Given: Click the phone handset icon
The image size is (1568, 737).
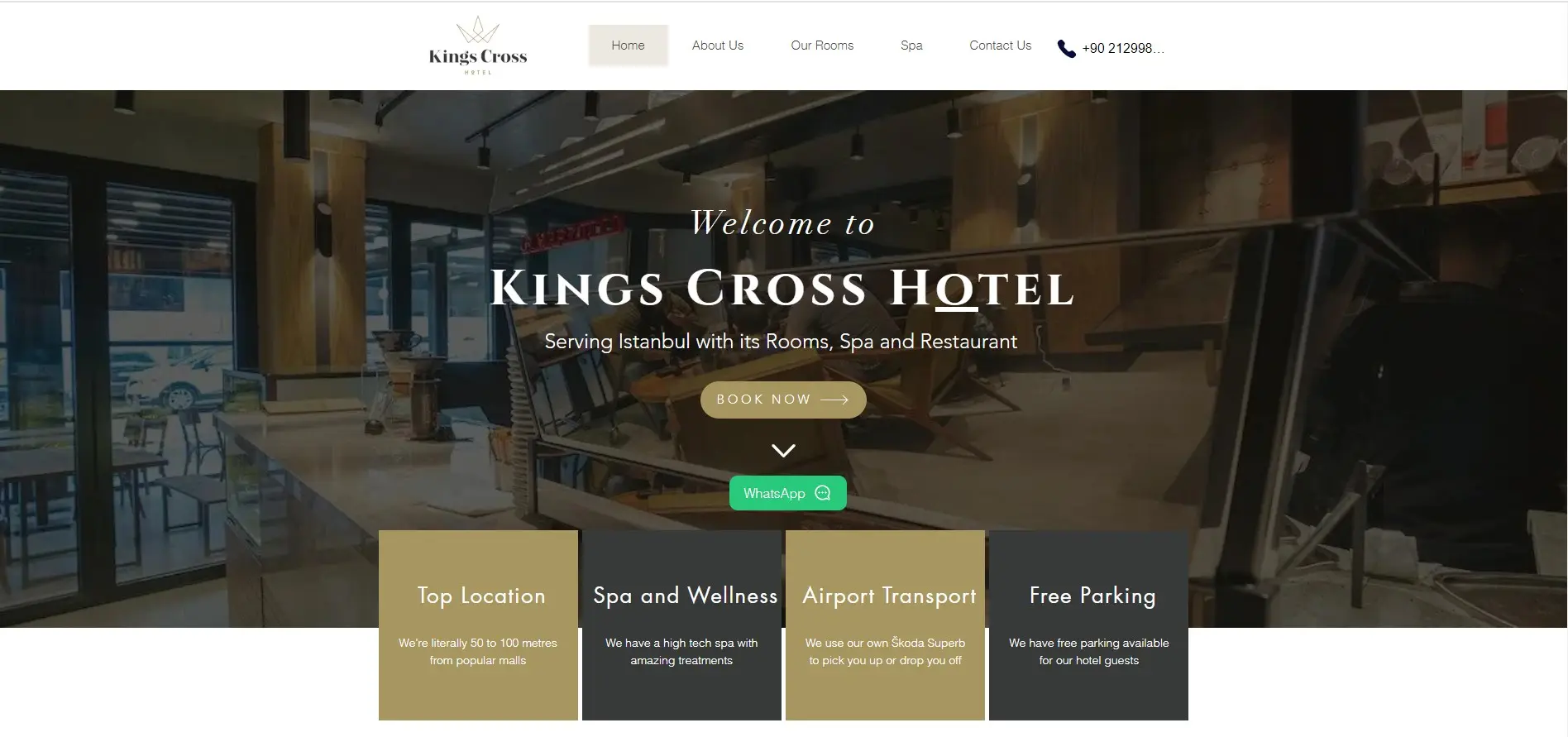Looking at the screenshot, I should point(1067,49).
